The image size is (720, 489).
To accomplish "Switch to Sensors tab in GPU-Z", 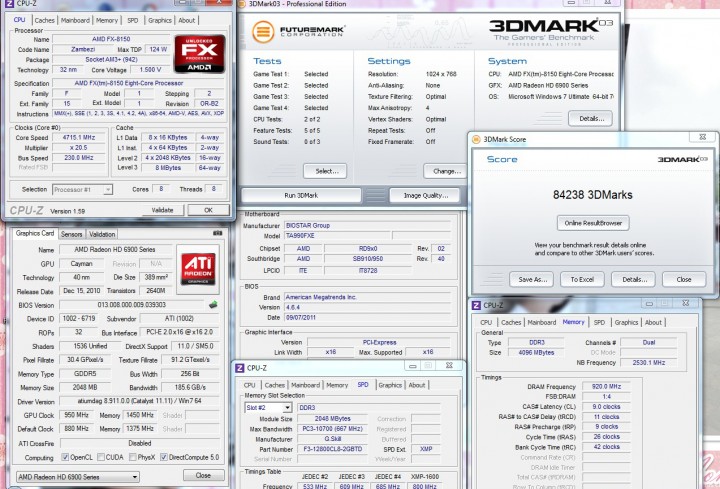I will point(72,234).
